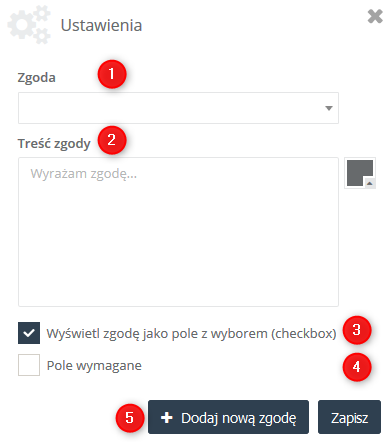The image size is (392, 445).
Task: Uncheck the display consent as checkbox option
Action: [29, 333]
